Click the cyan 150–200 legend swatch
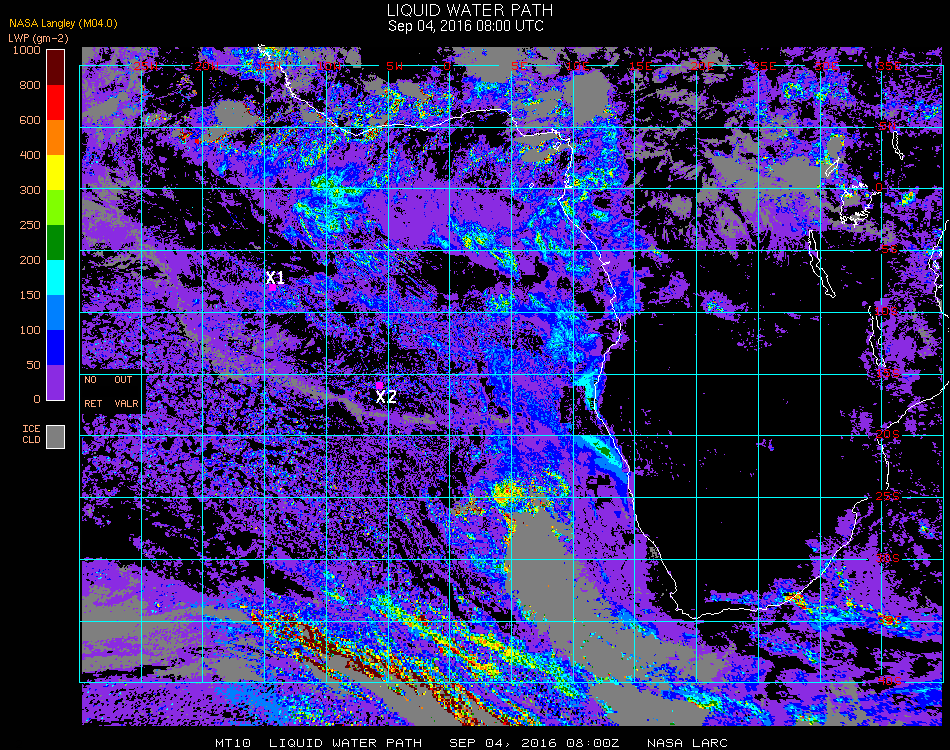The height and width of the screenshot is (750, 950). click(x=56, y=277)
